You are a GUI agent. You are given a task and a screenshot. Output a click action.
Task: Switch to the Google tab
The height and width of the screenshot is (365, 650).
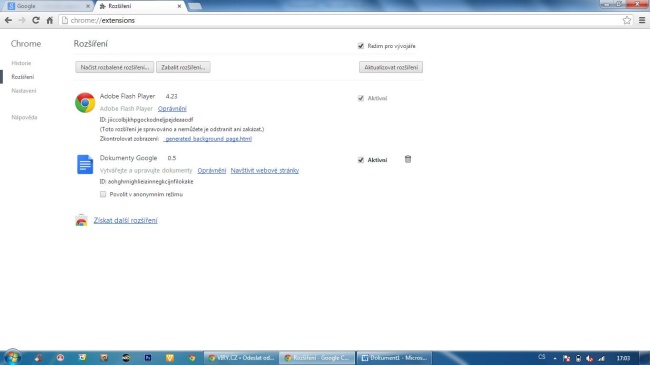pos(46,6)
